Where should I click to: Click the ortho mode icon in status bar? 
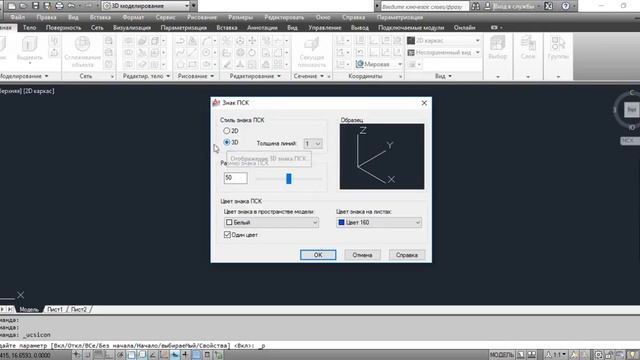(x=109, y=355)
